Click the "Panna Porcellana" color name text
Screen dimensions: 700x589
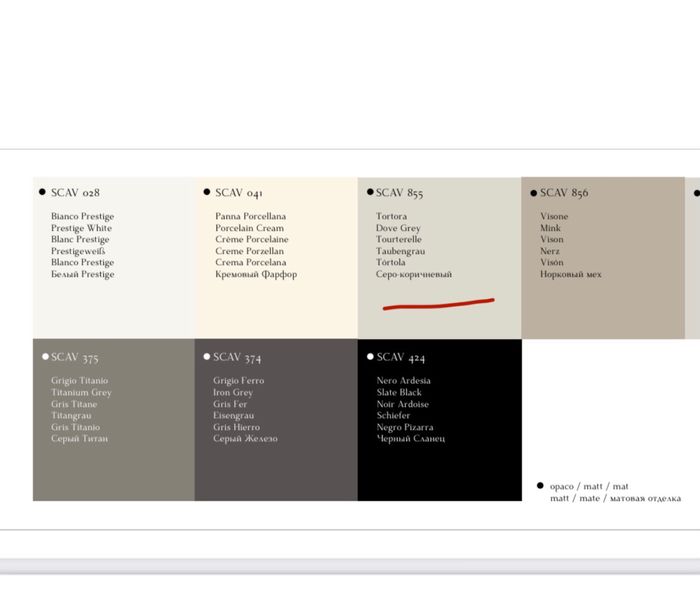pyautogui.click(x=250, y=216)
